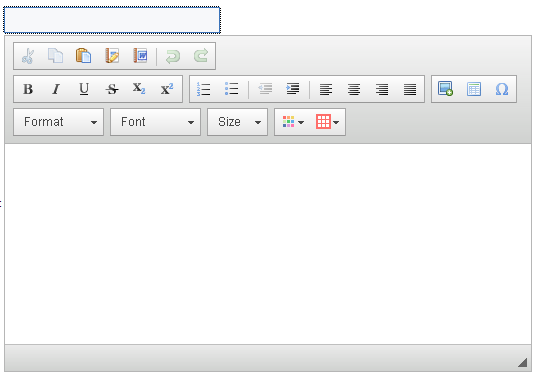Screen dimensions: 543x382
Task: Click the Paste clipboard icon
Action: (x=83, y=56)
